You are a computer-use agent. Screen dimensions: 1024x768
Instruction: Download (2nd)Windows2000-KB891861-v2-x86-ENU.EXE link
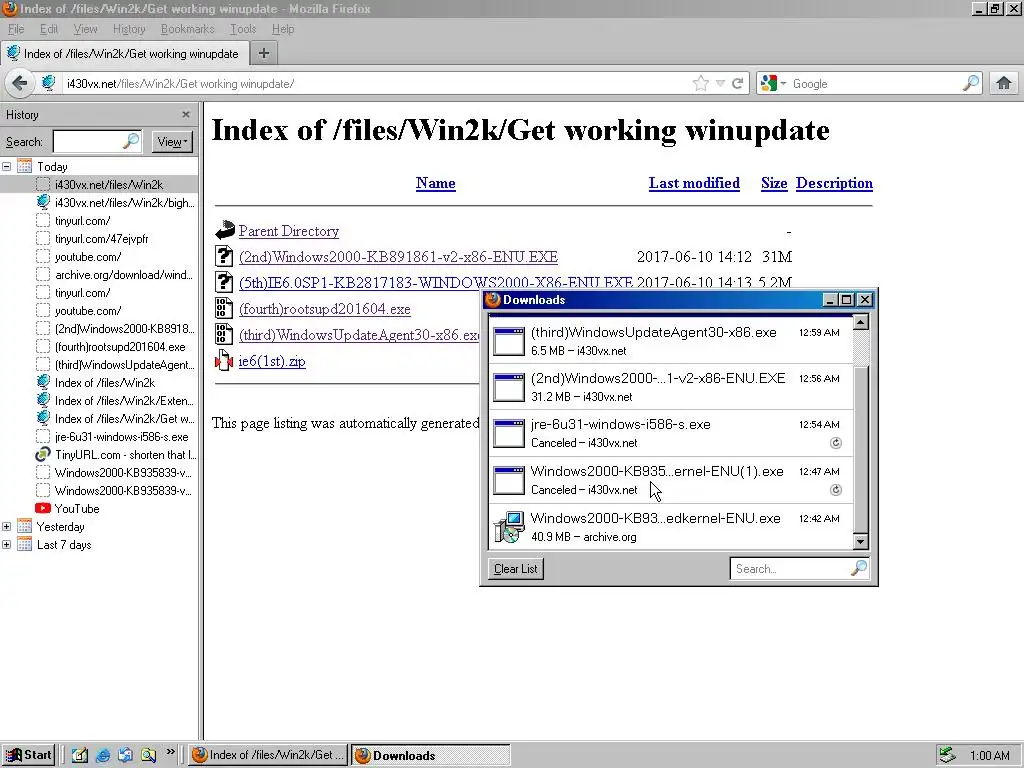click(x=398, y=257)
